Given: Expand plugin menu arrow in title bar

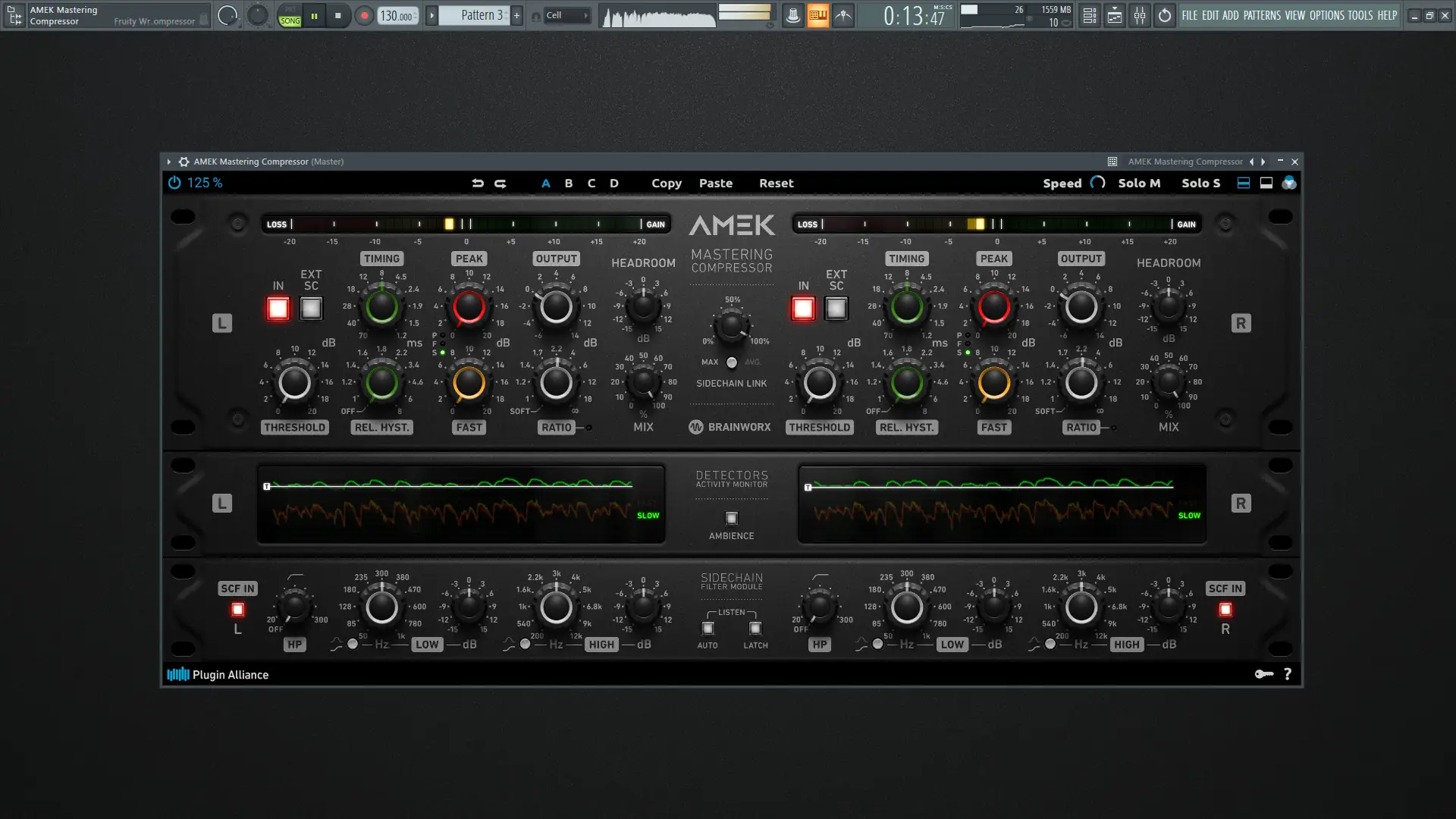Looking at the screenshot, I should pyautogui.click(x=168, y=162).
